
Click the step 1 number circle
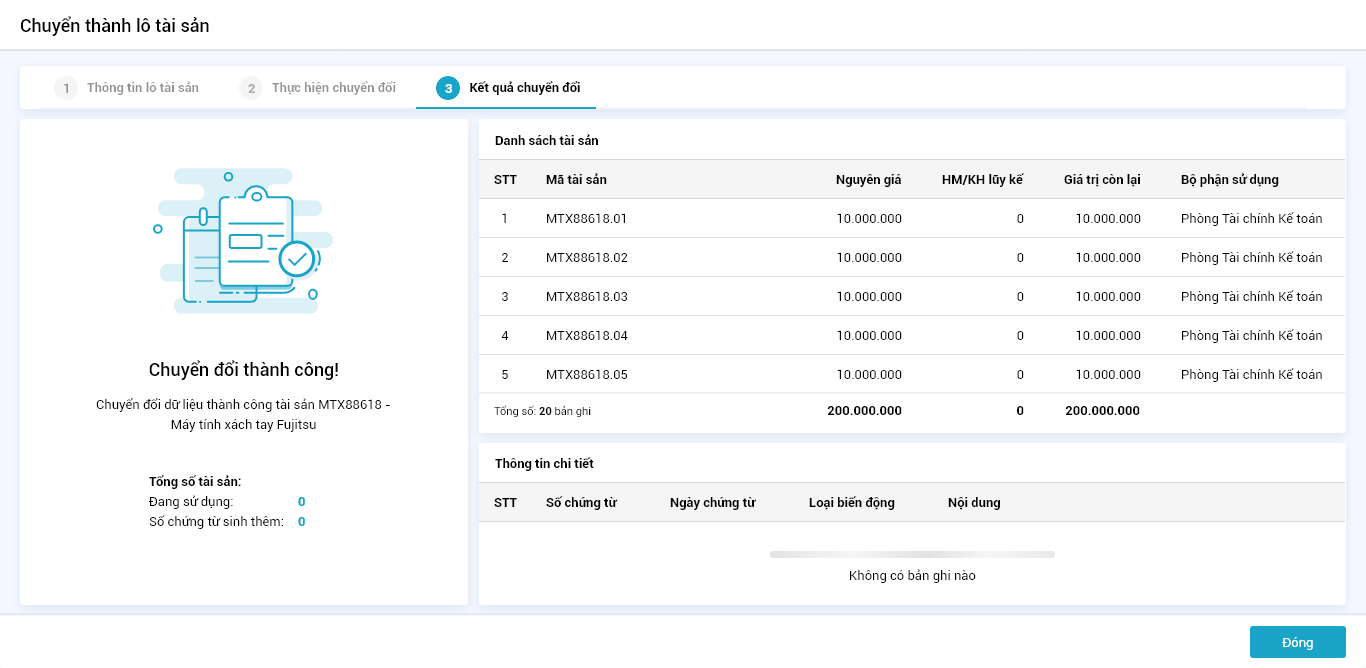pyautogui.click(x=65, y=88)
